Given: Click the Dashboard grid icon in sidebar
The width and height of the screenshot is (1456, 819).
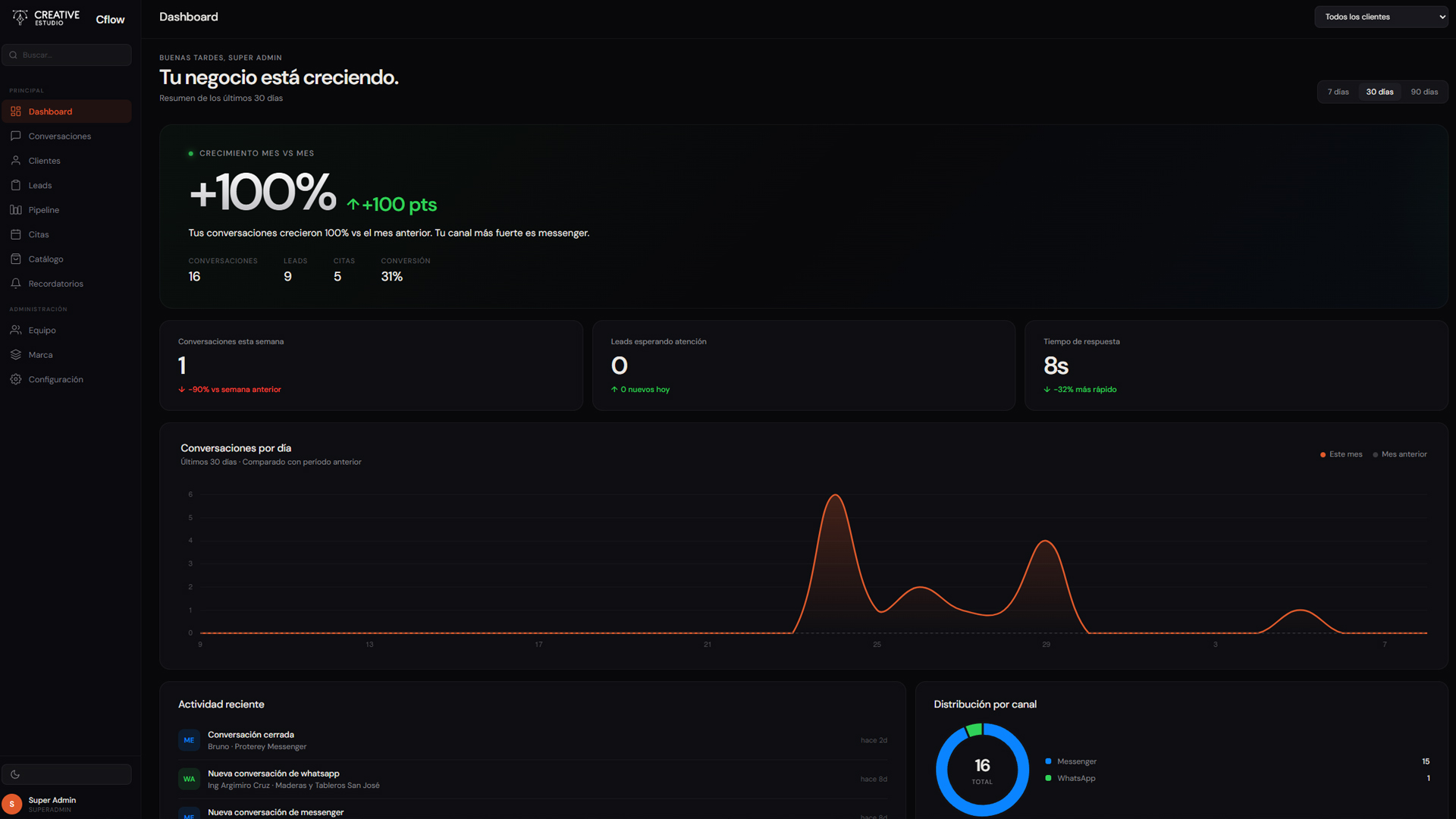Looking at the screenshot, I should click(x=16, y=111).
